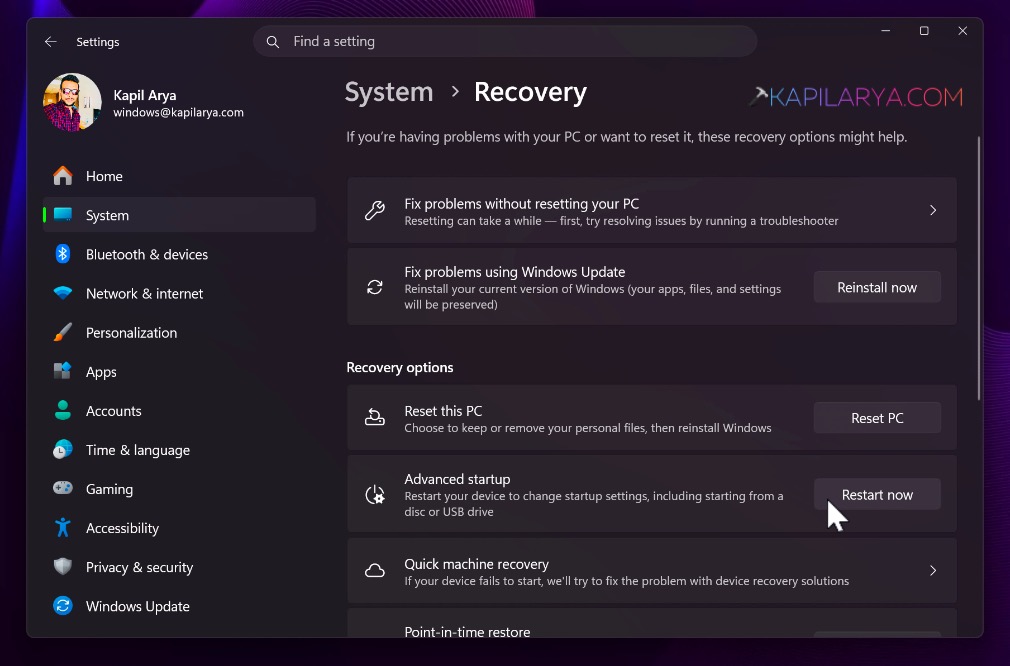1010x666 pixels.
Task: Click Kapil Arya profile picture
Action: 72,102
